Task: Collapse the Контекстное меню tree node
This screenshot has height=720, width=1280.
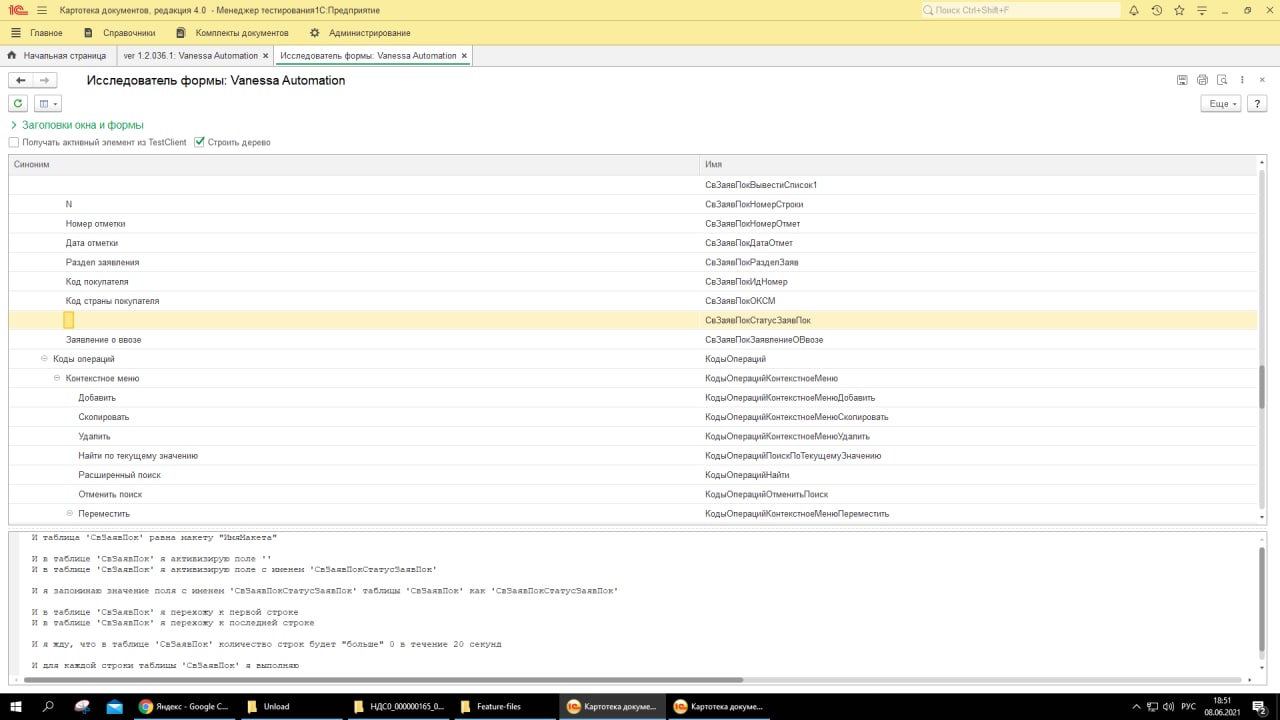Action: (57, 378)
